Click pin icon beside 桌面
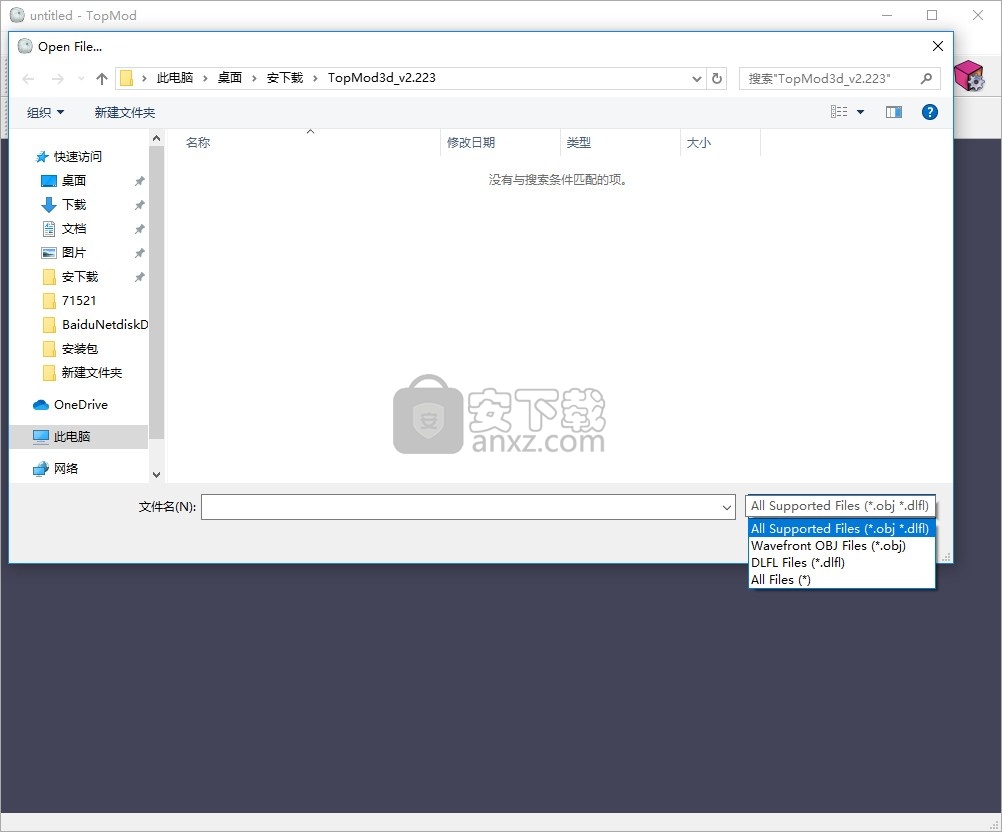Screen dimensions: 1002x832 [x=139, y=181]
